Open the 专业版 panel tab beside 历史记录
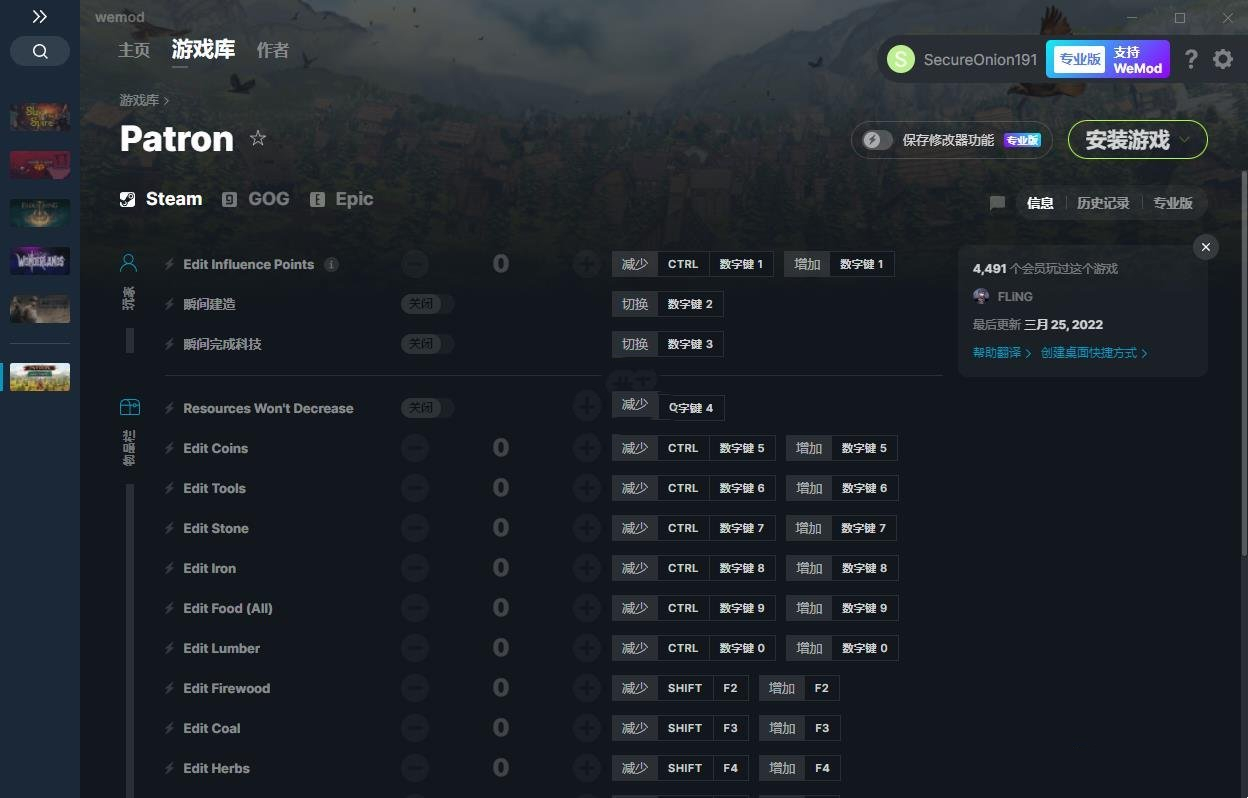The image size is (1248, 798). click(x=1173, y=203)
